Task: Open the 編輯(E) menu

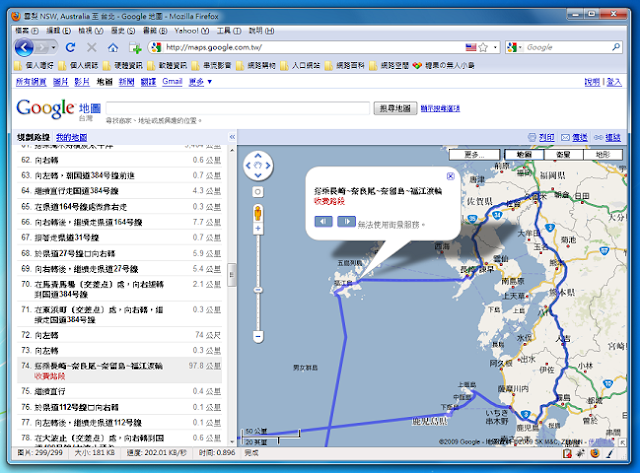Action: tap(58, 31)
